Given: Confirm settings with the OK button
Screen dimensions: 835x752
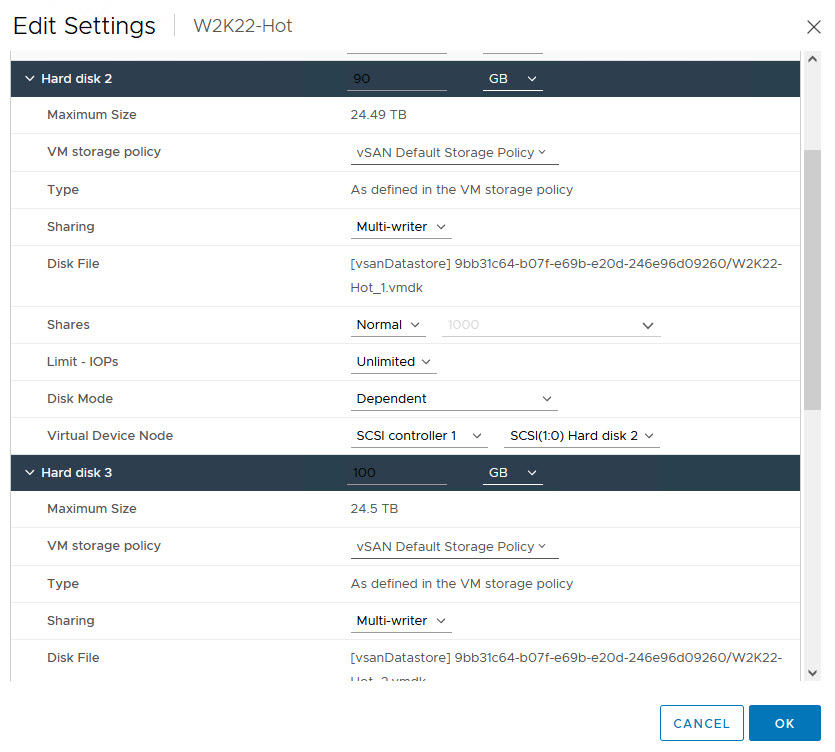Looking at the screenshot, I should coord(784,723).
